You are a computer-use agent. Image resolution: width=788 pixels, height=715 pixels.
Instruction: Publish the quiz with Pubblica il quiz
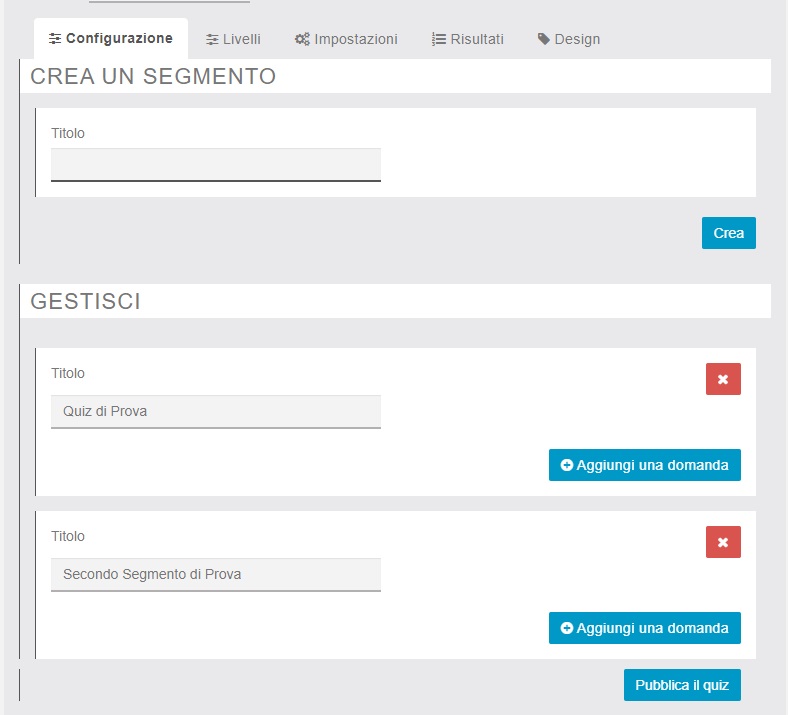(x=682, y=685)
